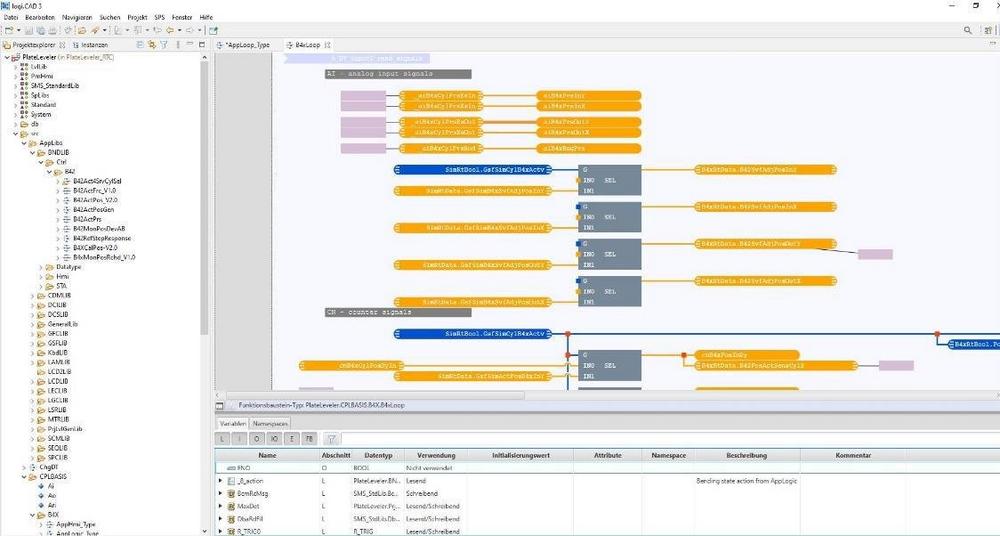Viewport: 1000px width, 536px height.
Task: Click the Save toolbar icon
Action: coord(29,30)
